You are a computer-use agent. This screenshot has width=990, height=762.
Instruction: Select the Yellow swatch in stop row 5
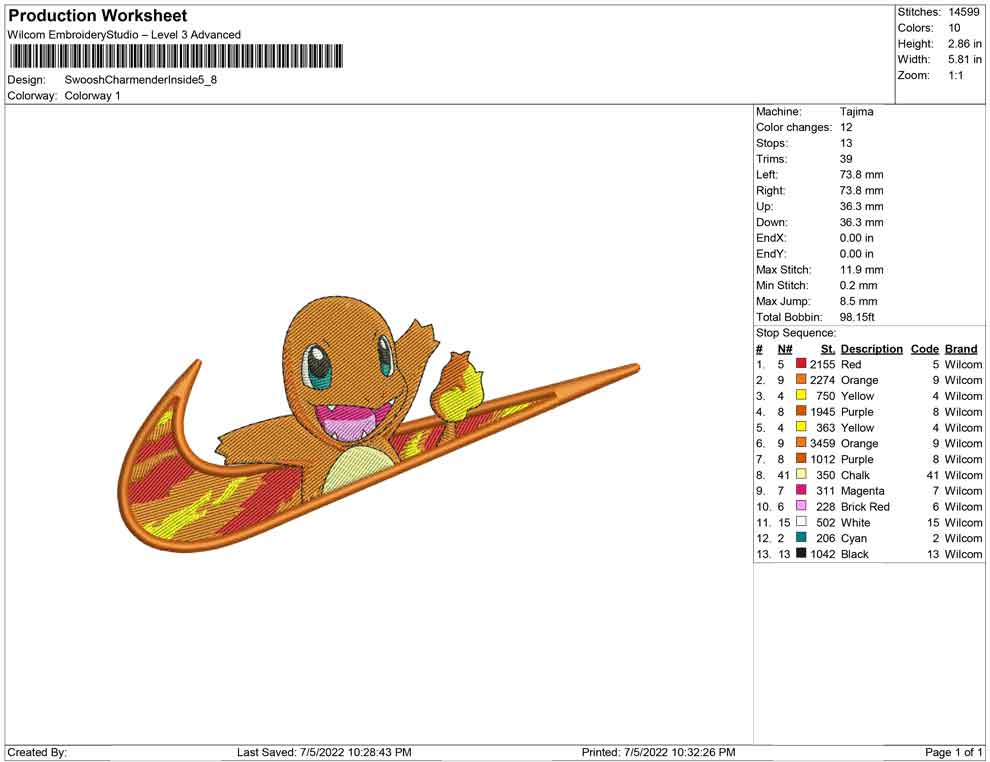801,427
